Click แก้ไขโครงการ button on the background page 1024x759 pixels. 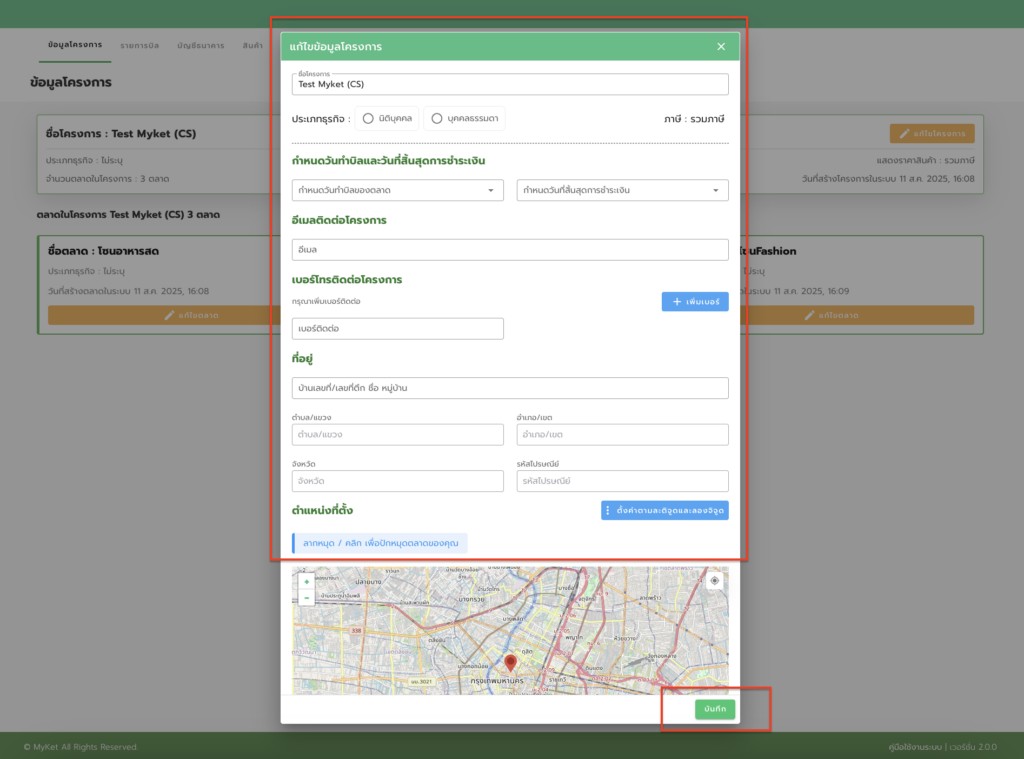[x=932, y=133]
